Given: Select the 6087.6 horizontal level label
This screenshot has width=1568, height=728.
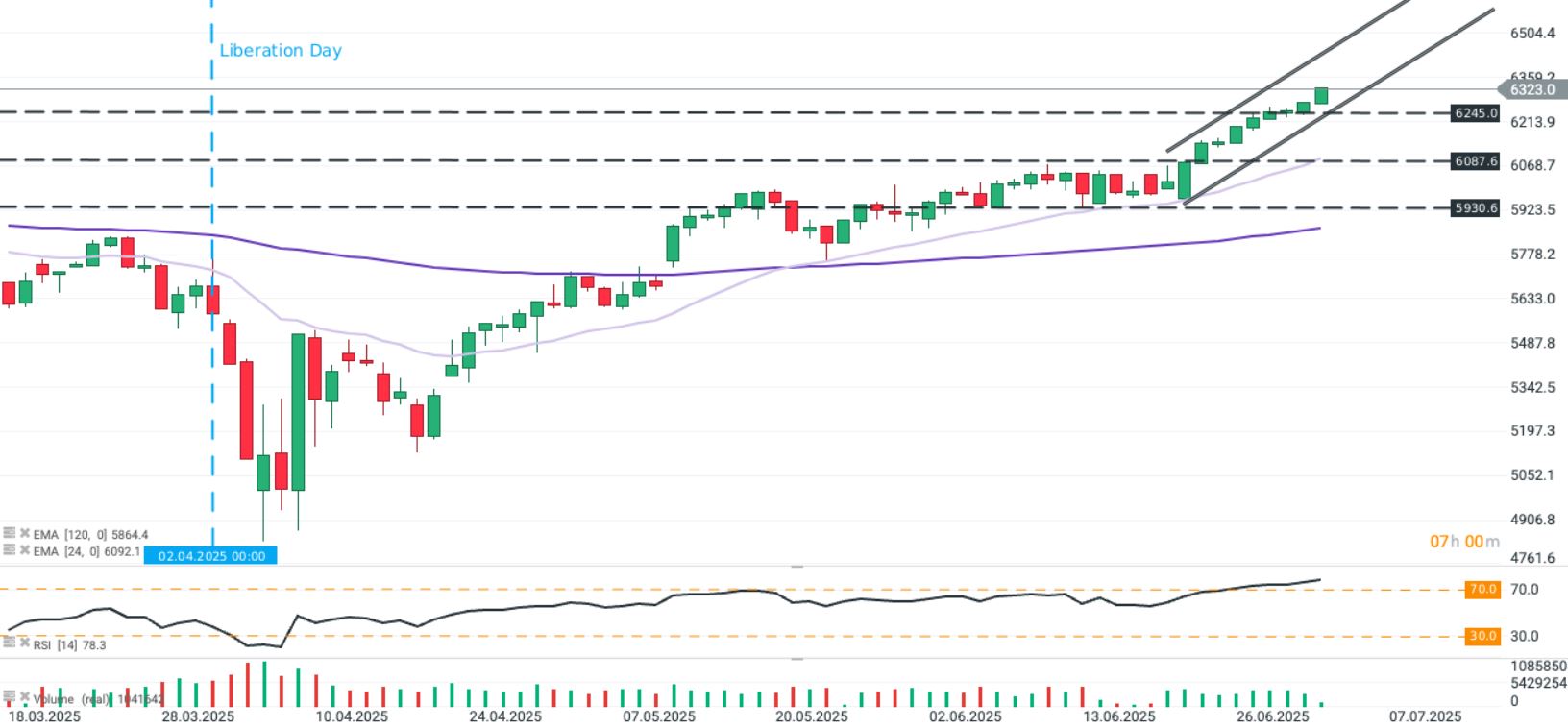Looking at the screenshot, I should pyautogui.click(x=1475, y=161).
